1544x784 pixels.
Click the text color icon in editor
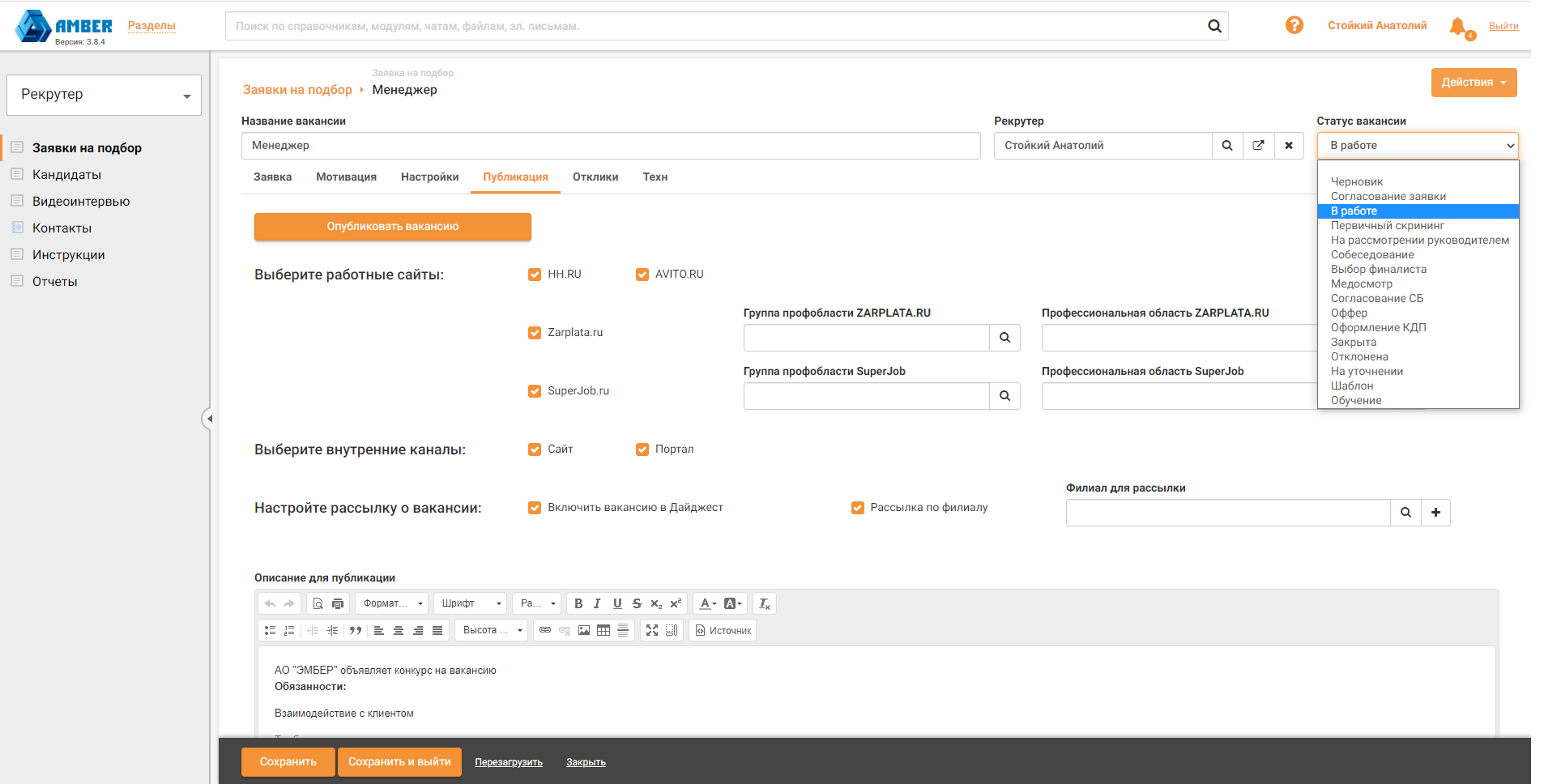pos(705,603)
